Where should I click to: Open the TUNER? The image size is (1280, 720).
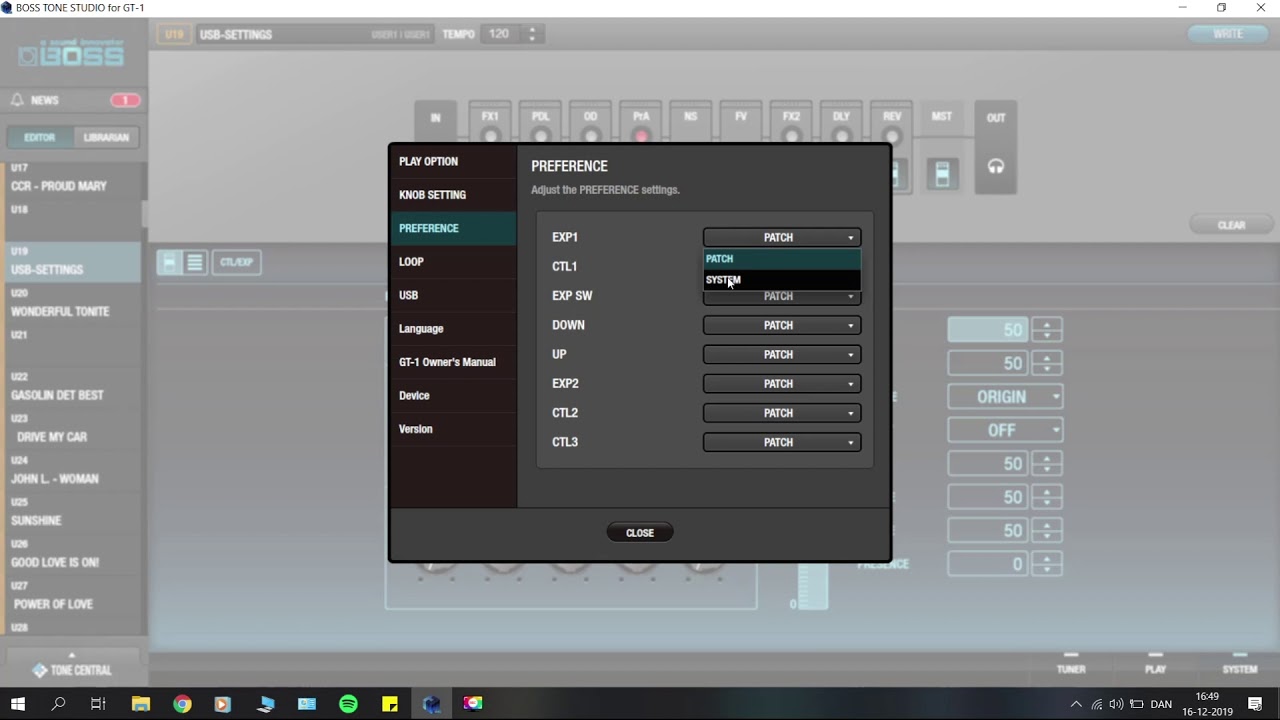(x=1071, y=664)
